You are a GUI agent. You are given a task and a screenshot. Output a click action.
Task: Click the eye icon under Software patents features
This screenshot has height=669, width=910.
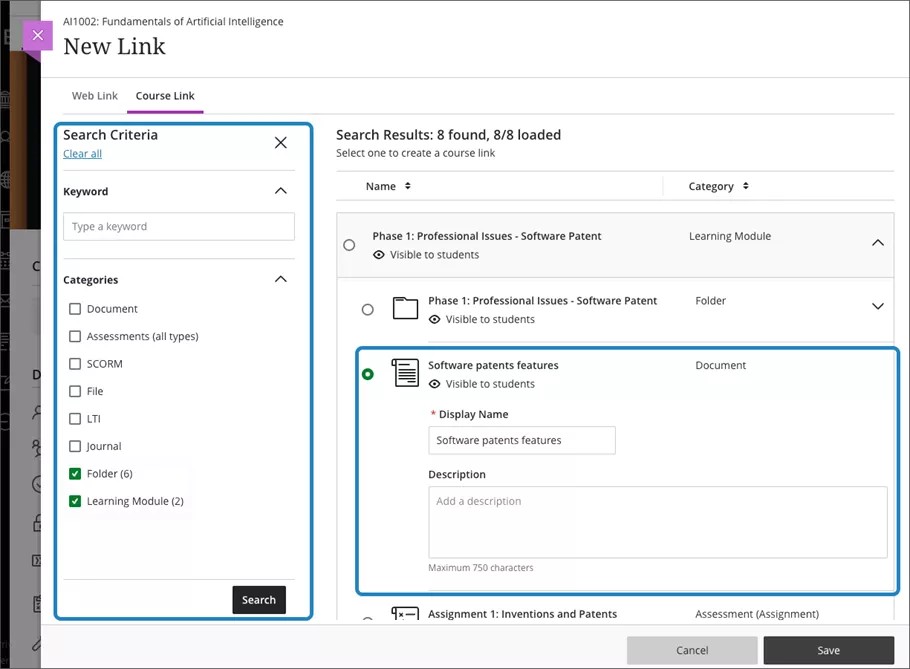point(436,383)
